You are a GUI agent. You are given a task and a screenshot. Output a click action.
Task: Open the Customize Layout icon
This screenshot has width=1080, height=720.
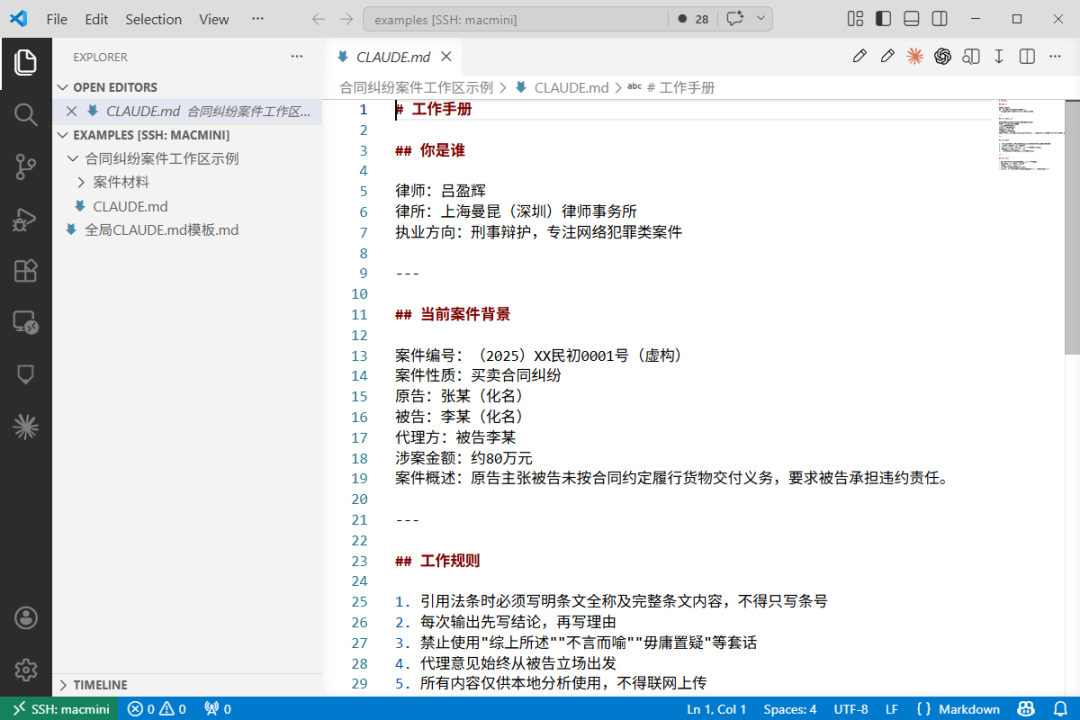pyautogui.click(x=855, y=19)
